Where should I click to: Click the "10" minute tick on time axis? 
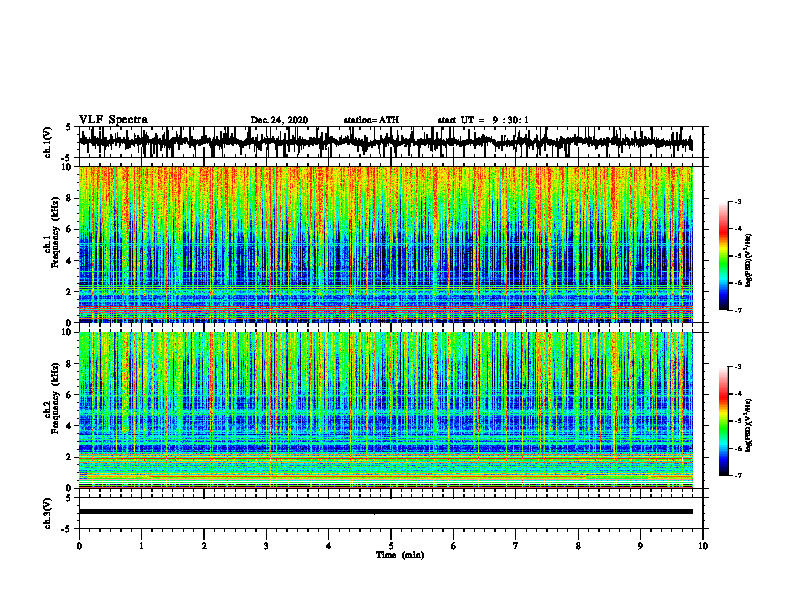703,546
